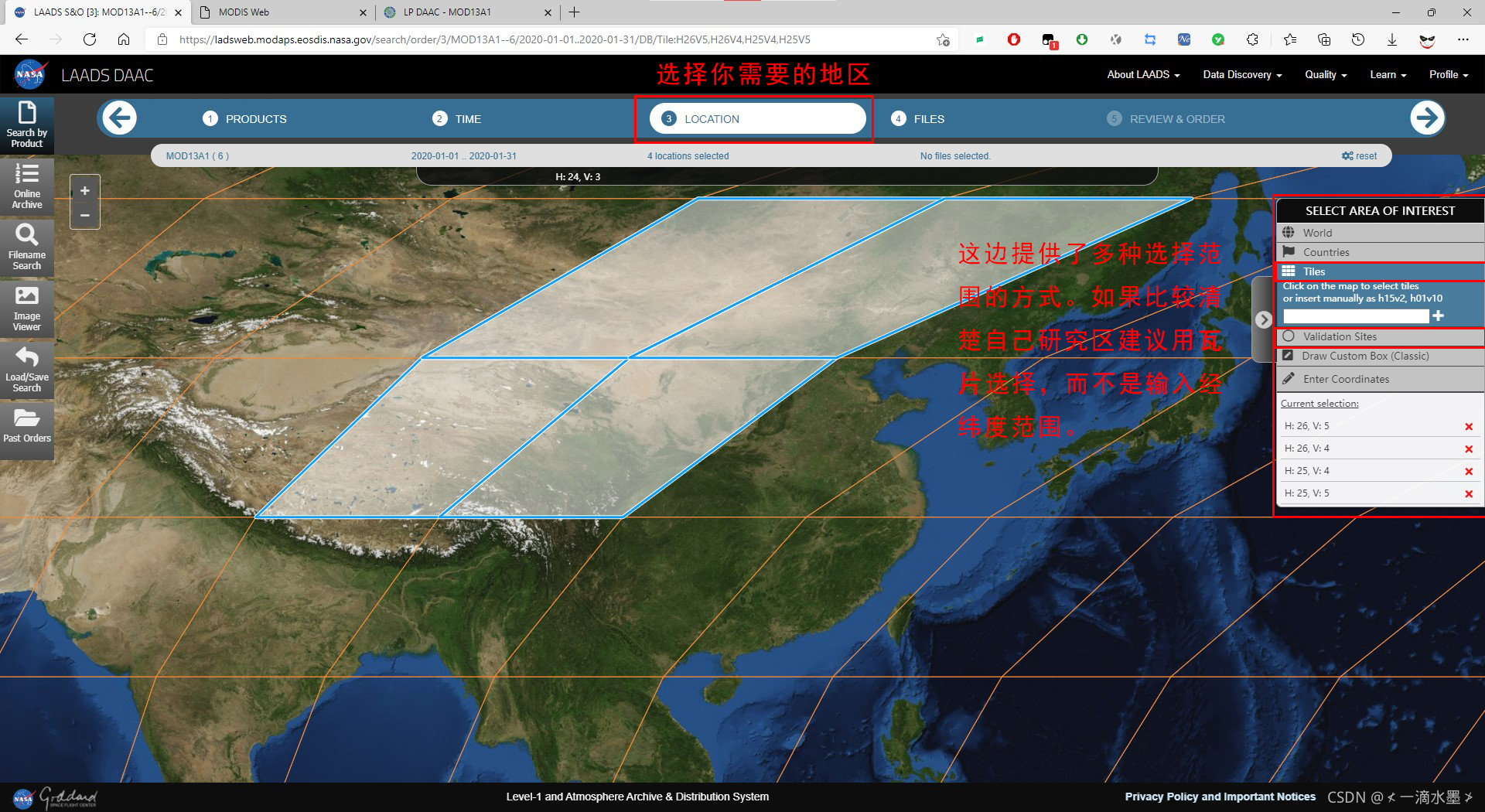Remove tile H: 25, V: 4
The width and height of the screenshot is (1485, 812).
click(x=1468, y=472)
